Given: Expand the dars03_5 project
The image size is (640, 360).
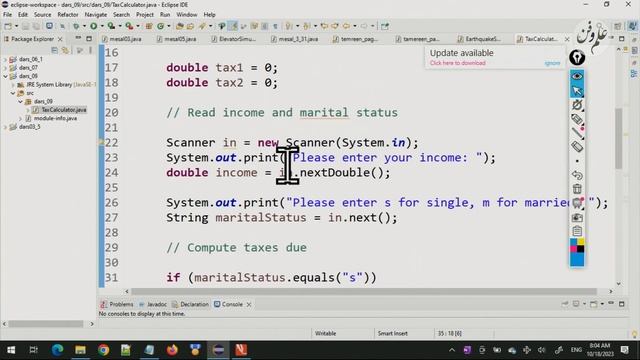Looking at the screenshot, I should click(x=5, y=127).
